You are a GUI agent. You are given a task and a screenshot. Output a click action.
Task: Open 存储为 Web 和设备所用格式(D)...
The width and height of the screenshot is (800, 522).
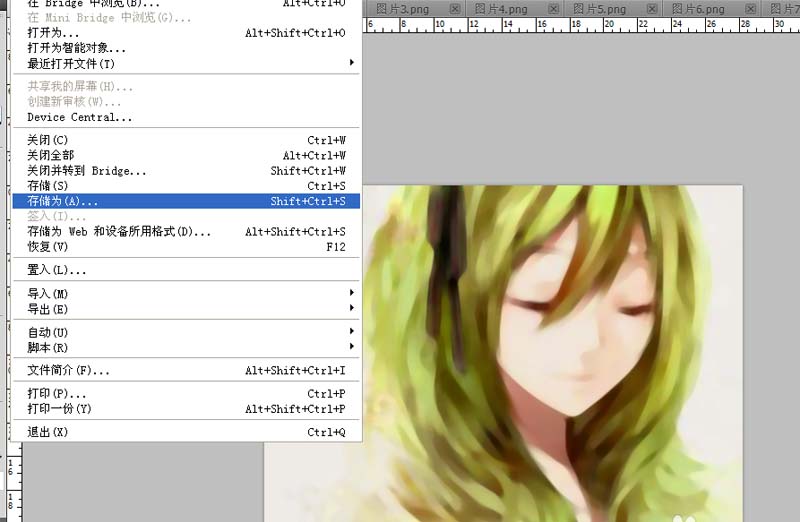click(186, 232)
